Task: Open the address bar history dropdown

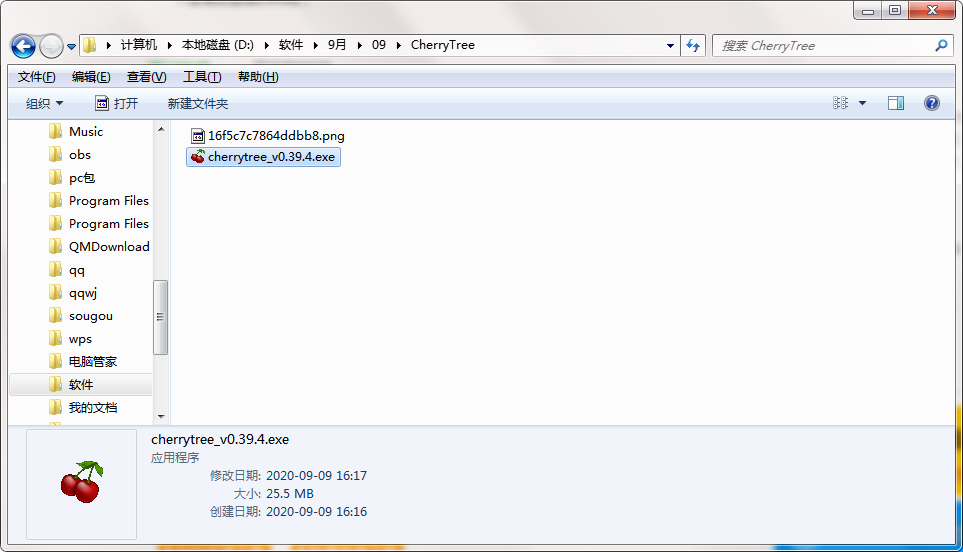Action: (670, 45)
